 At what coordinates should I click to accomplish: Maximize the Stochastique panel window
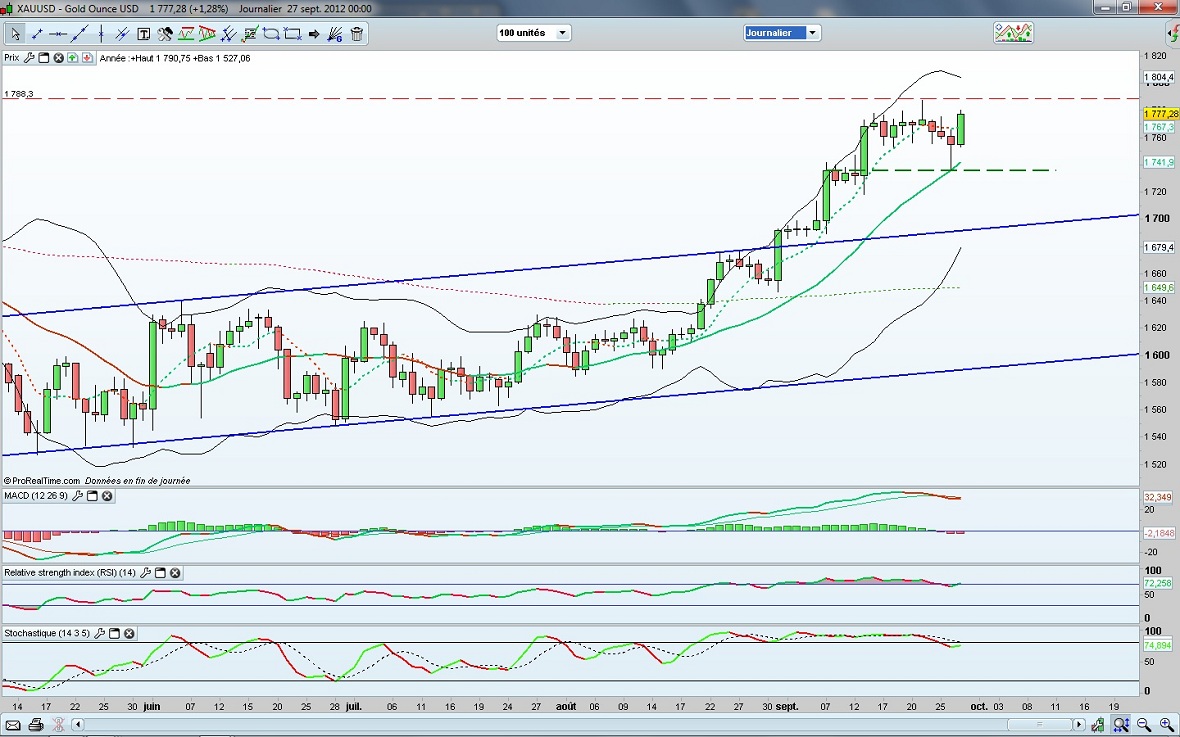coord(114,633)
